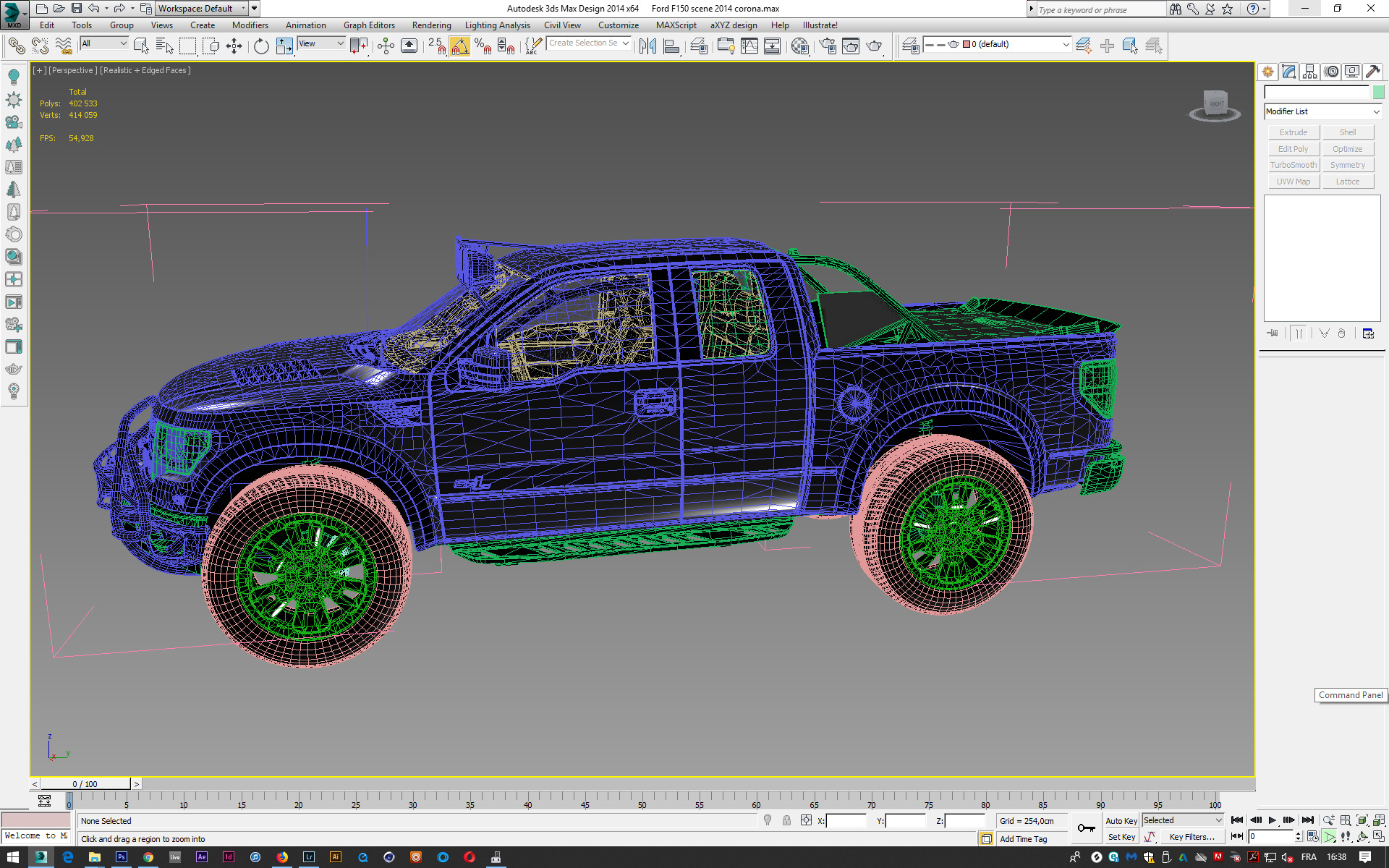Open the Edit menu

click(x=47, y=25)
